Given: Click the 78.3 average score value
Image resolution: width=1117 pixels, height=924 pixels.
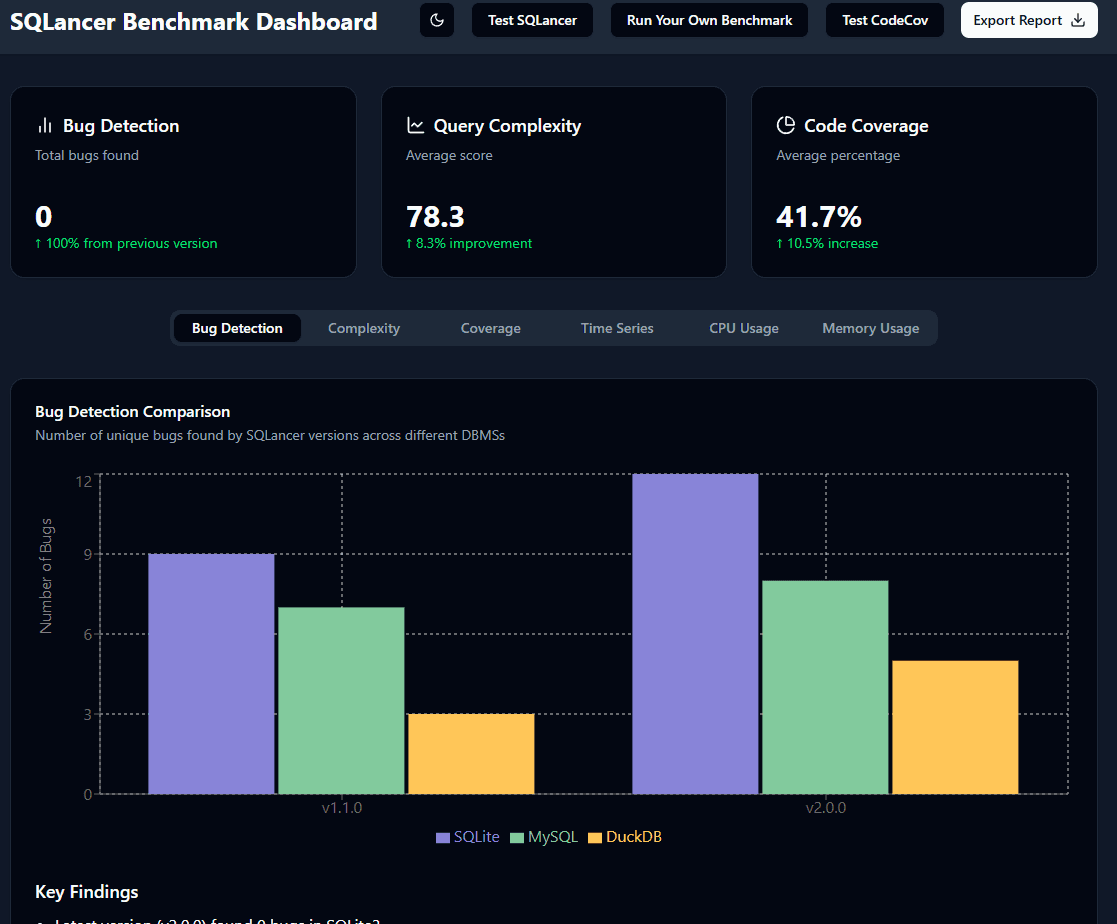Looking at the screenshot, I should click(x=435, y=217).
